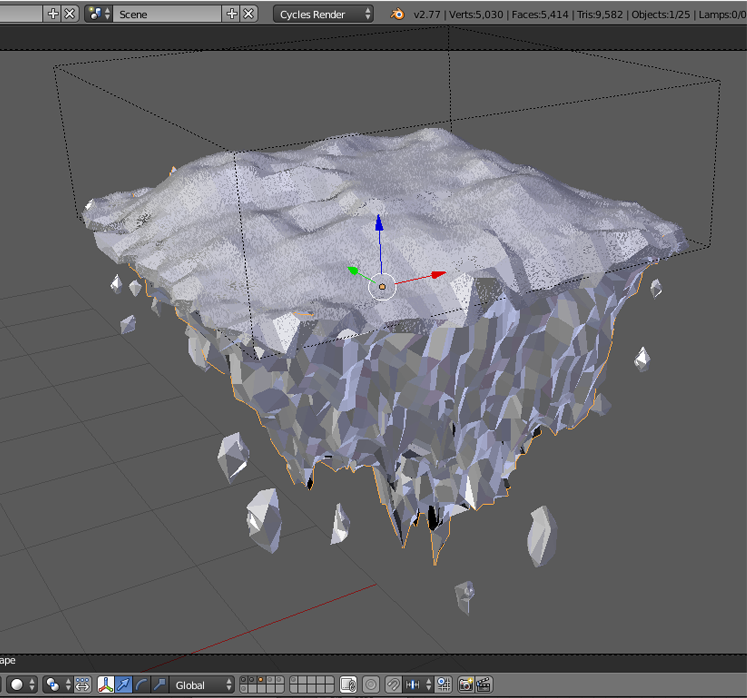Image resolution: width=747 pixels, height=698 pixels.
Task: Delete the scene with X after Scene field
Action: click(x=248, y=14)
